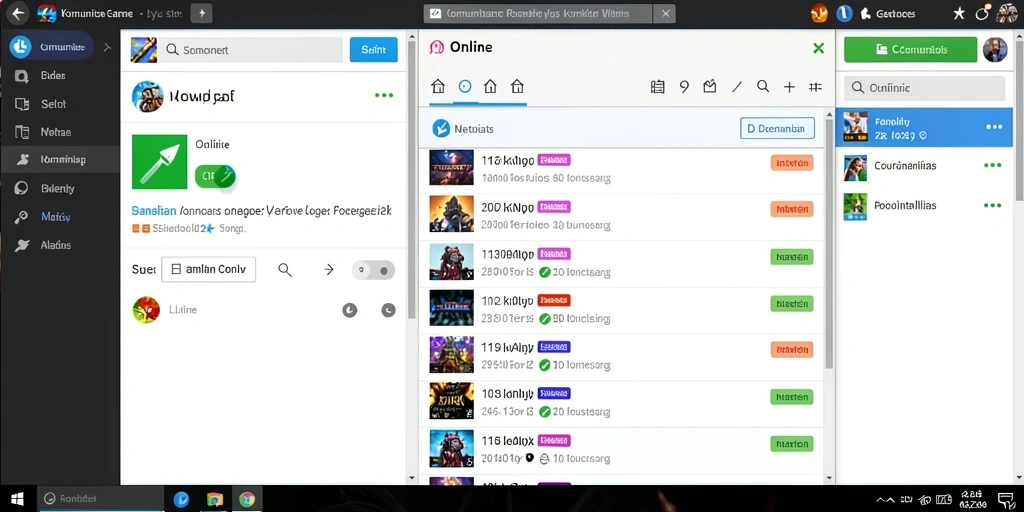1024x512 pixels.
Task: Click the plus icon in Online toolbar
Action: point(789,87)
